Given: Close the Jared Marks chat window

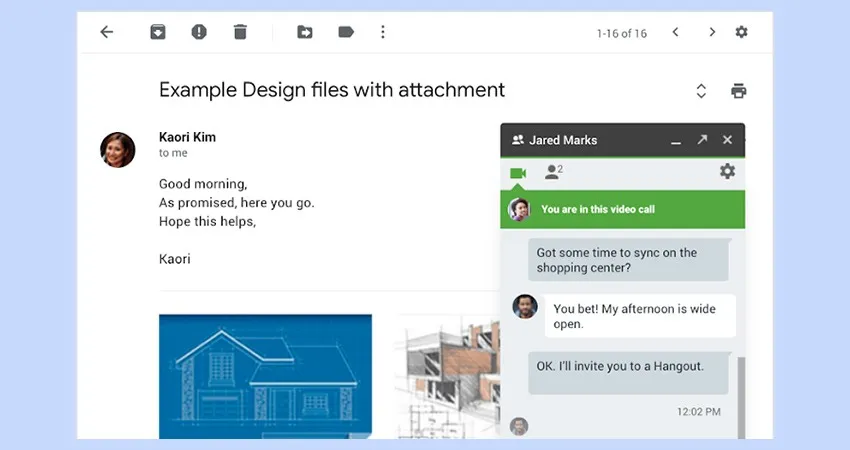Looking at the screenshot, I should click(x=727, y=140).
